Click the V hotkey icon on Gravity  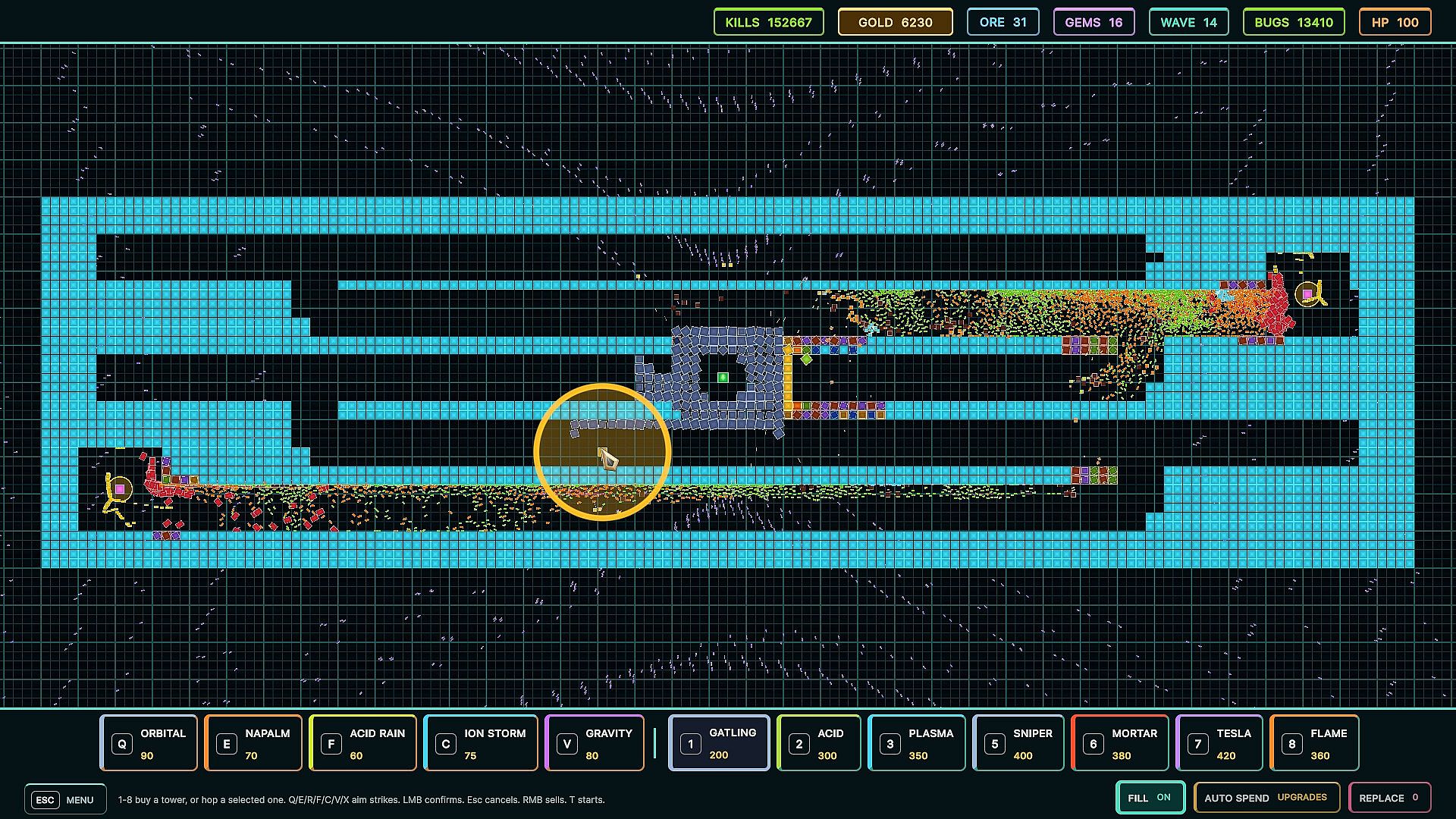point(567,744)
